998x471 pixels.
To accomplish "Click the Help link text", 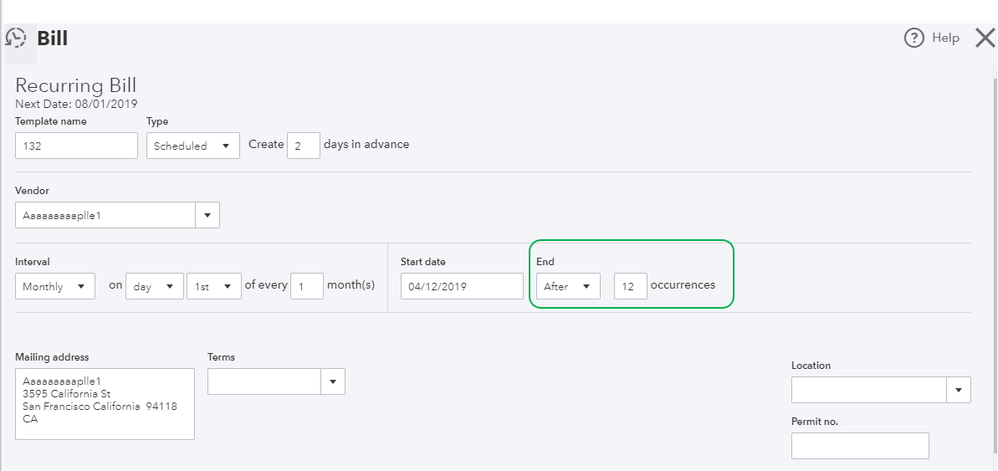I will click(945, 38).
